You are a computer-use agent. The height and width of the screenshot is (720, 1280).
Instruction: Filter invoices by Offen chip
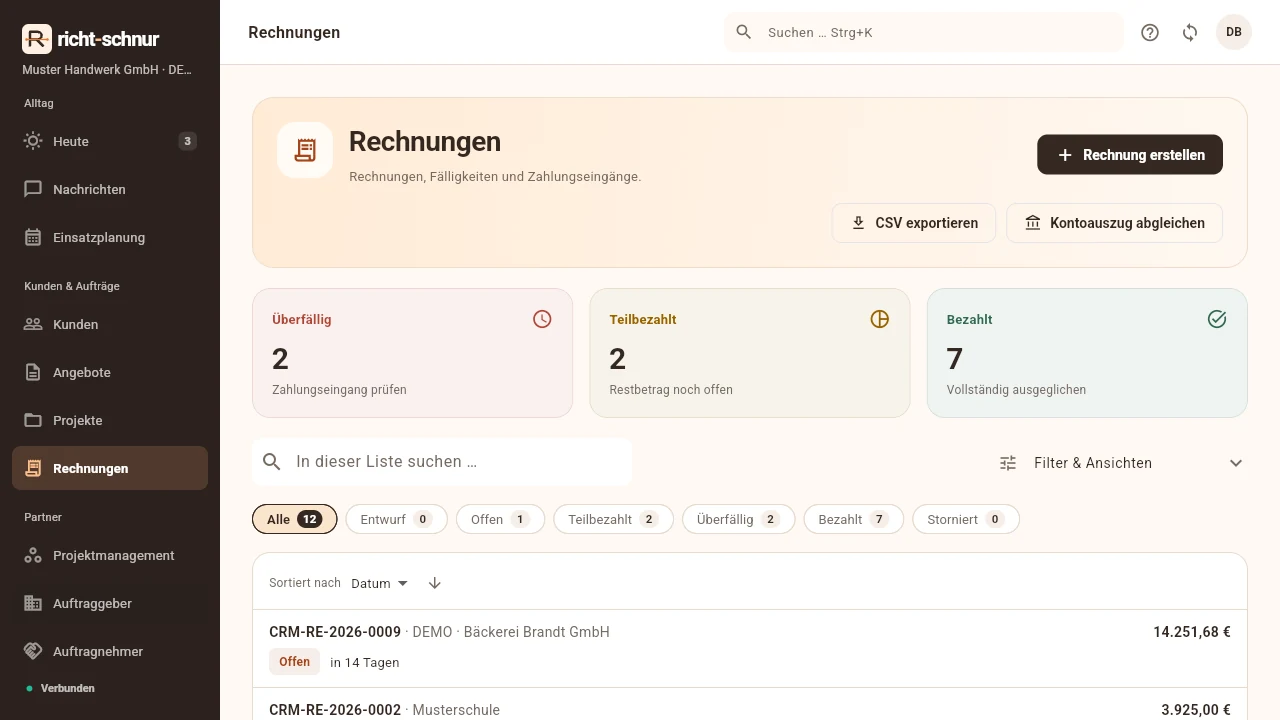500,519
